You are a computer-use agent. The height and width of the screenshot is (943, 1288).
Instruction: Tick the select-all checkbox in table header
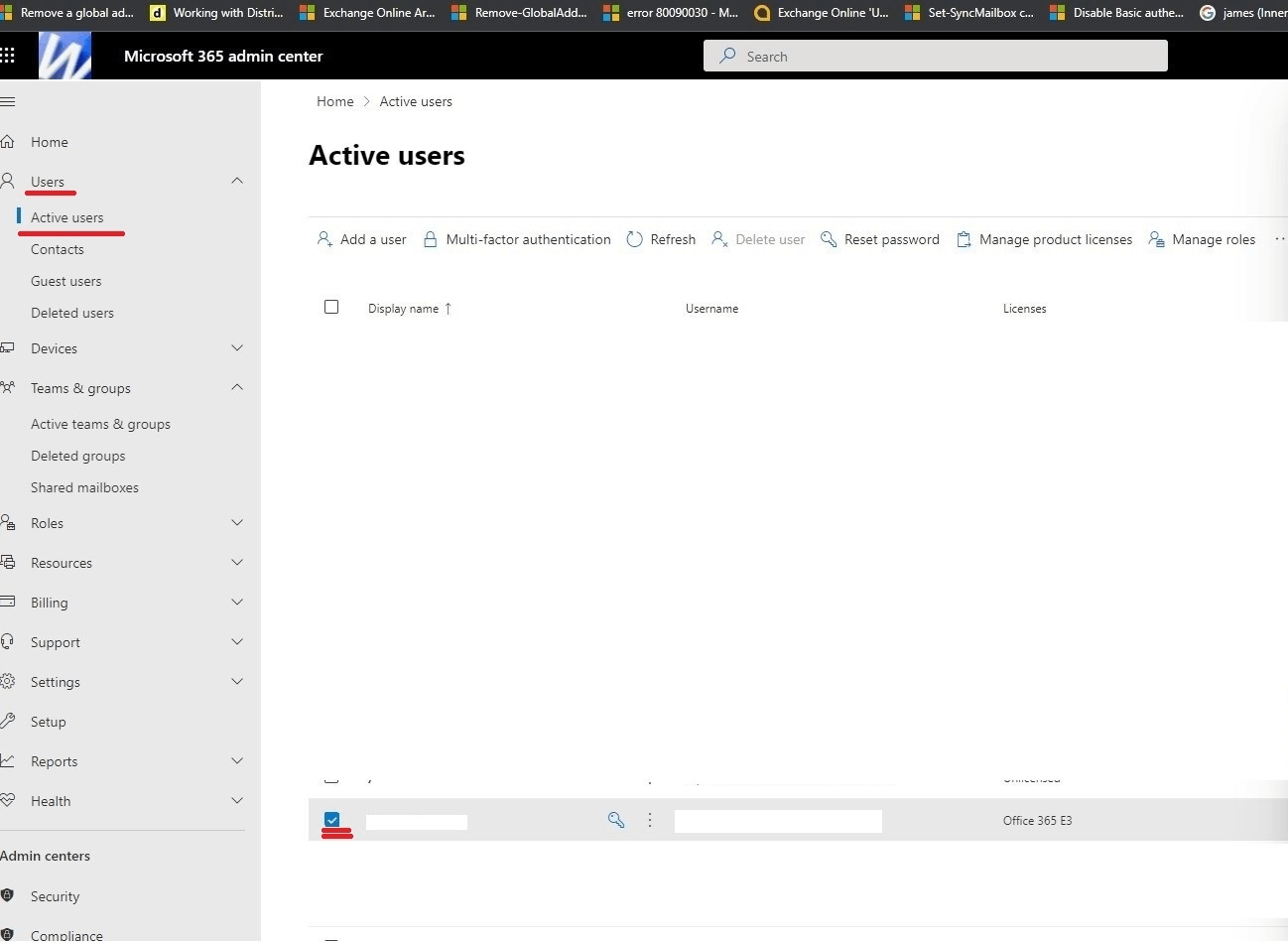(331, 307)
